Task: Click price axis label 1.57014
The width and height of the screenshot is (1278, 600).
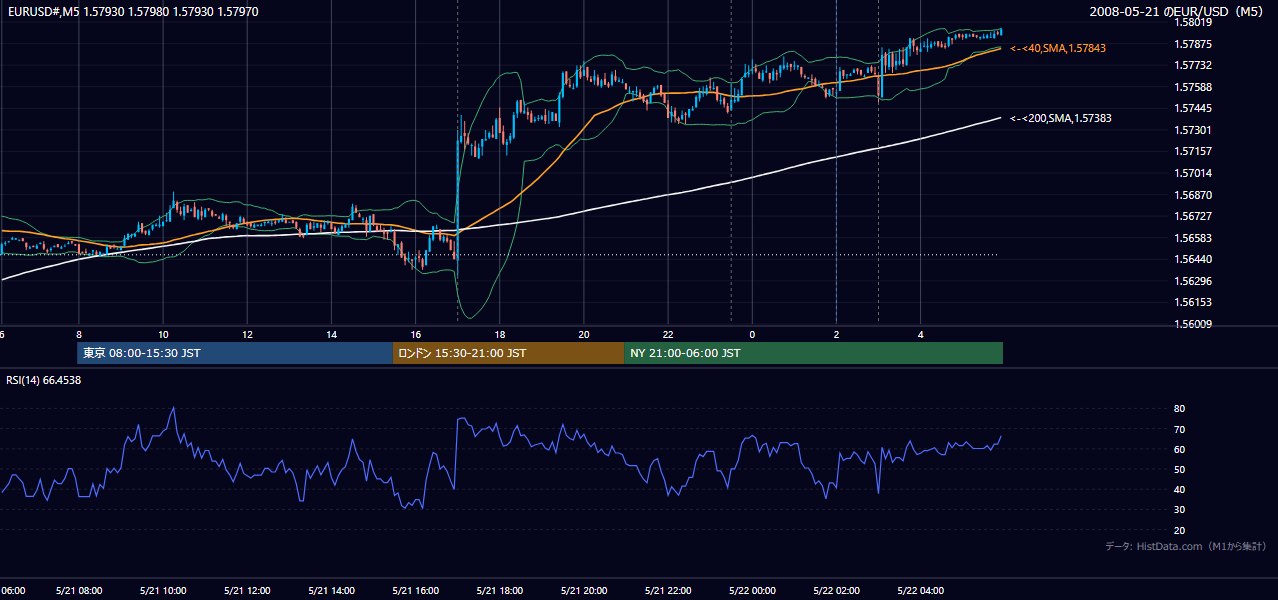Action: click(x=1191, y=173)
